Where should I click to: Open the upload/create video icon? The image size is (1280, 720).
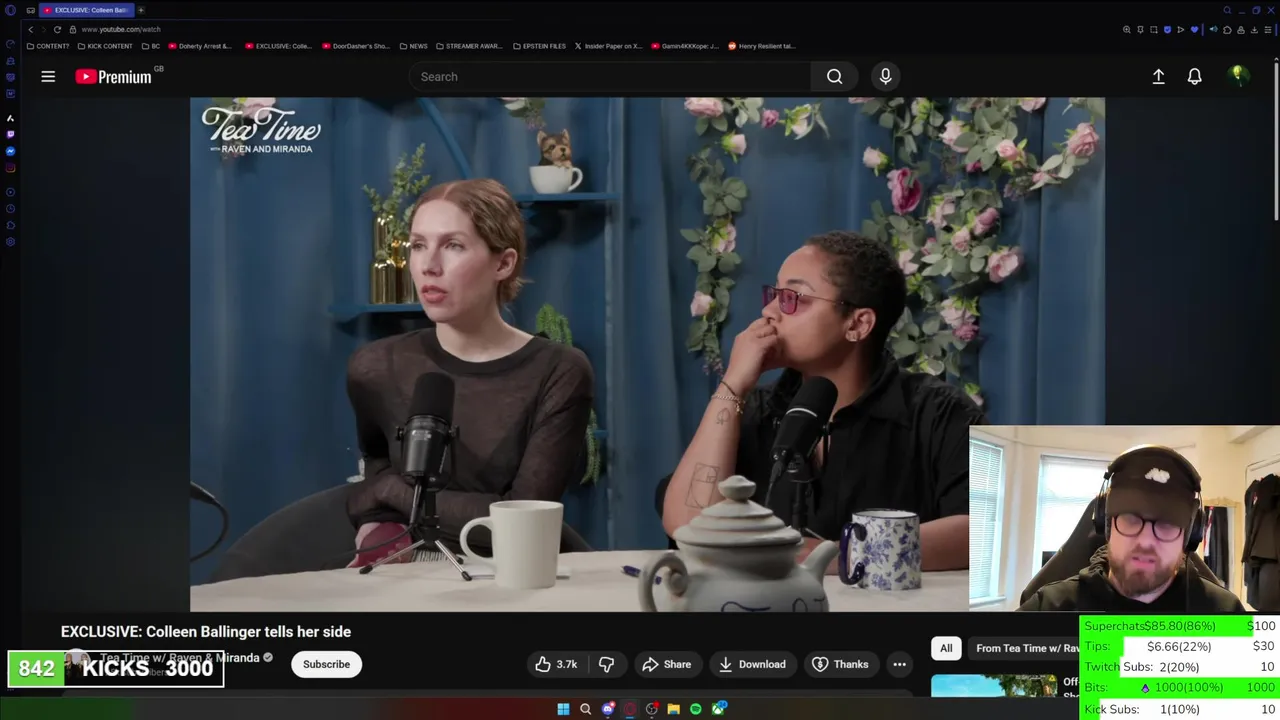1158,76
